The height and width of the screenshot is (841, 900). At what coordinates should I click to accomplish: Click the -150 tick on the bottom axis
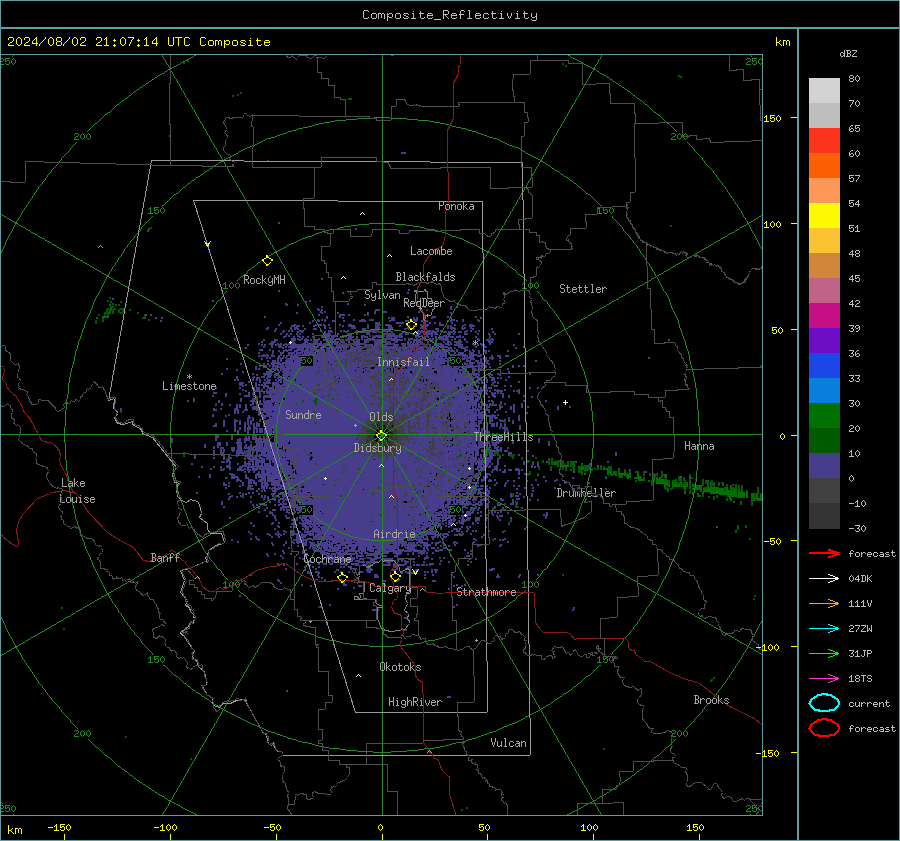tap(59, 827)
